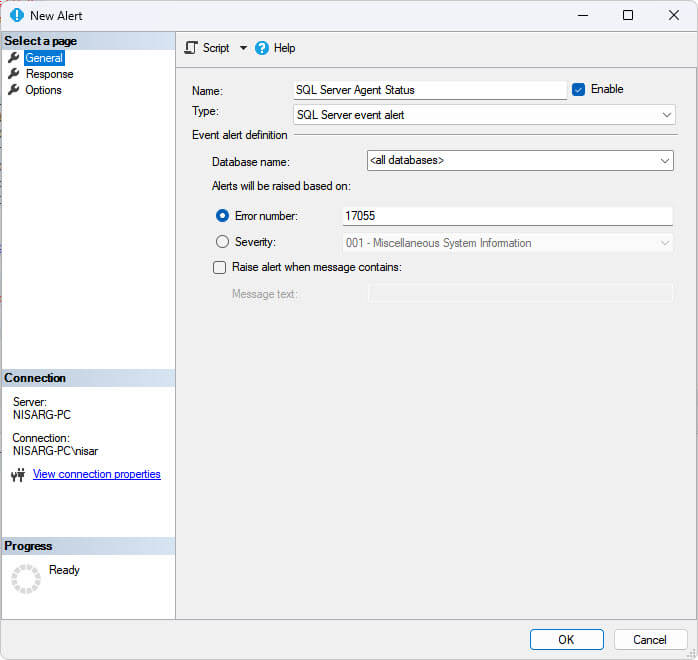Screen dimensions: 698x660
Task: Click the Cancel button
Action: click(x=650, y=640)
